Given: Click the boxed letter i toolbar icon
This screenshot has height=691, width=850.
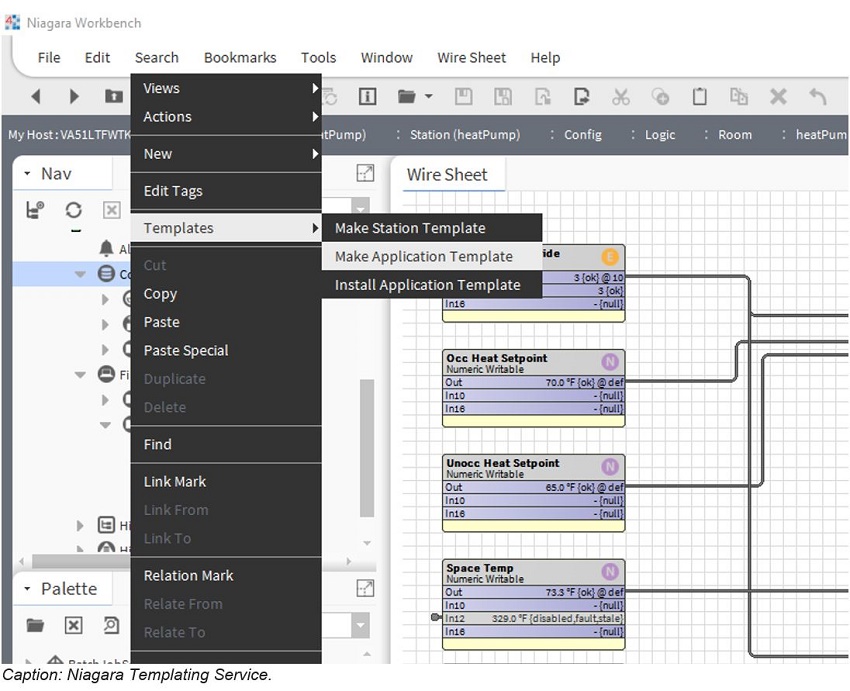Looking at the screenshot, I should pyautogui.click(x=367, y=96).
